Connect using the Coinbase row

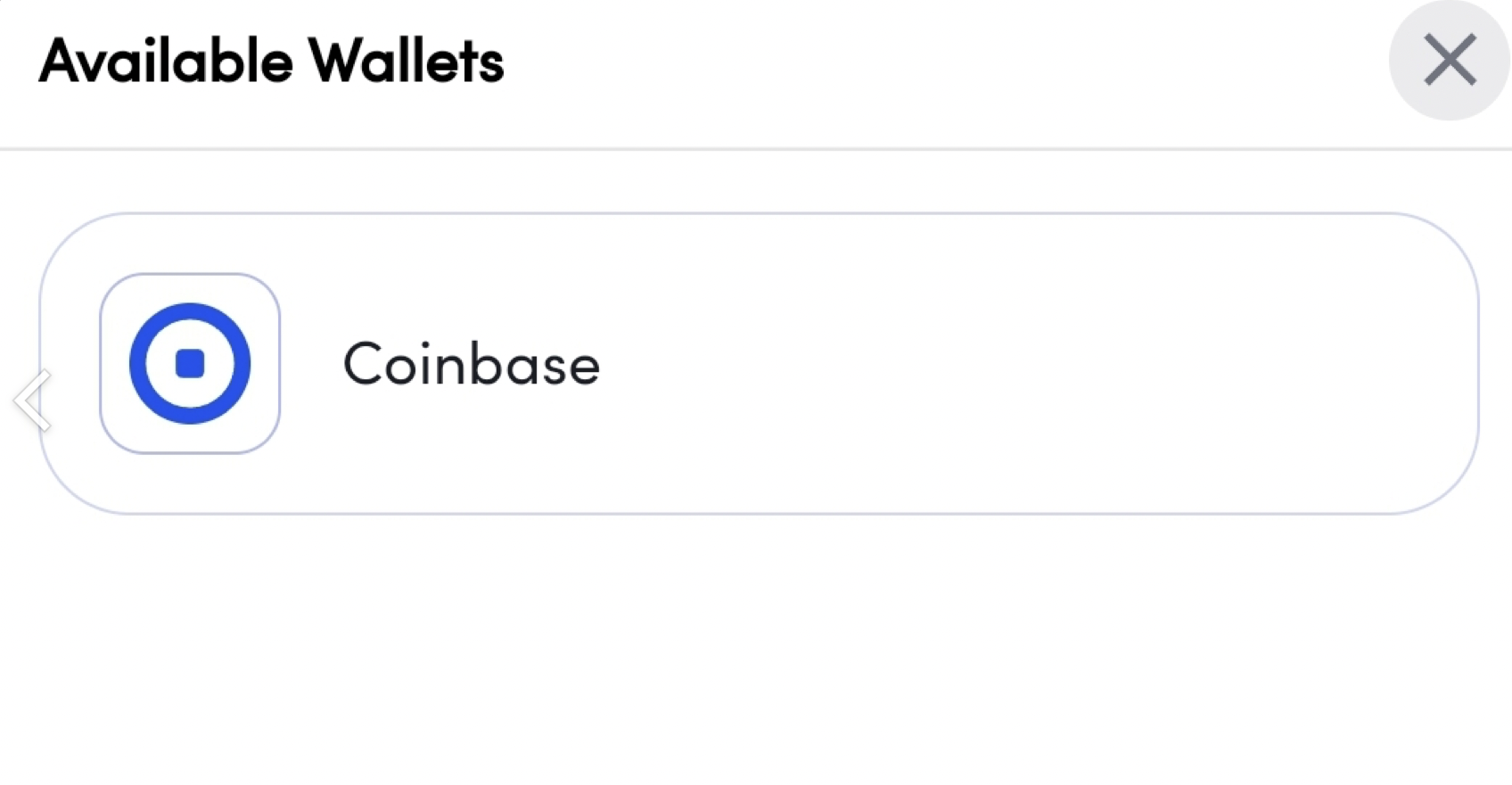759,363
